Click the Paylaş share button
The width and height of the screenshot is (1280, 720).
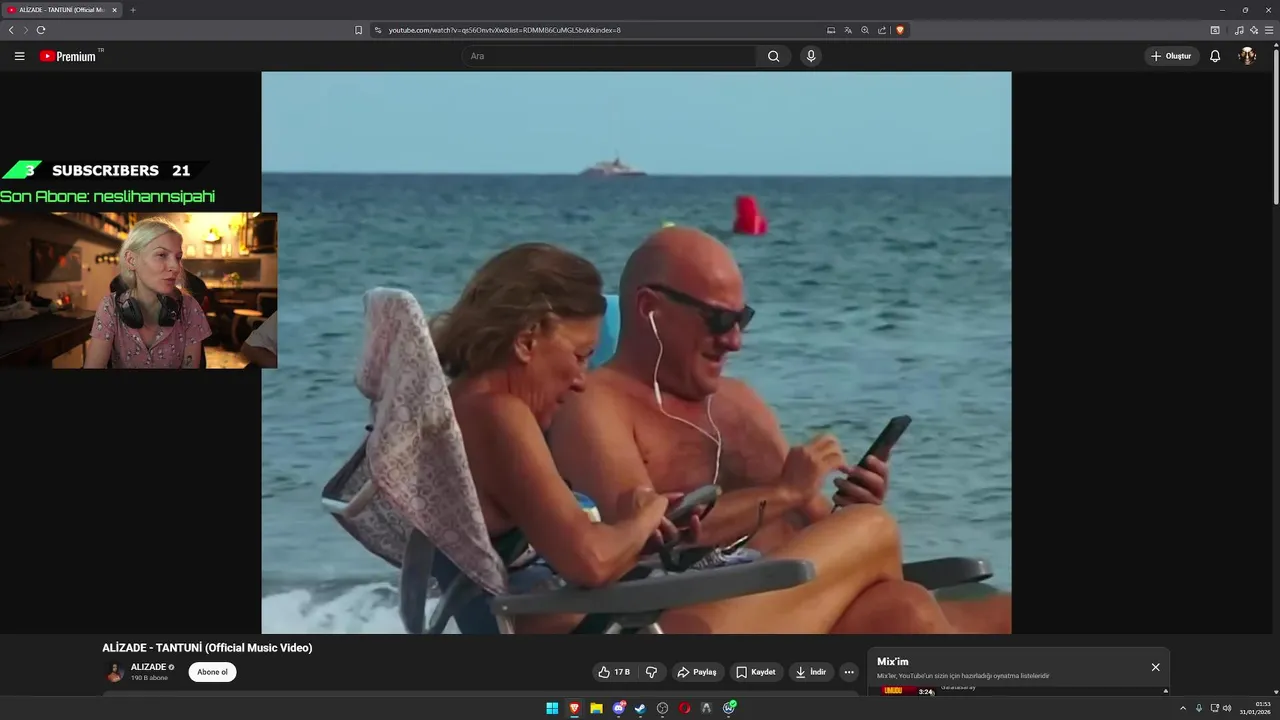[697, 672]
